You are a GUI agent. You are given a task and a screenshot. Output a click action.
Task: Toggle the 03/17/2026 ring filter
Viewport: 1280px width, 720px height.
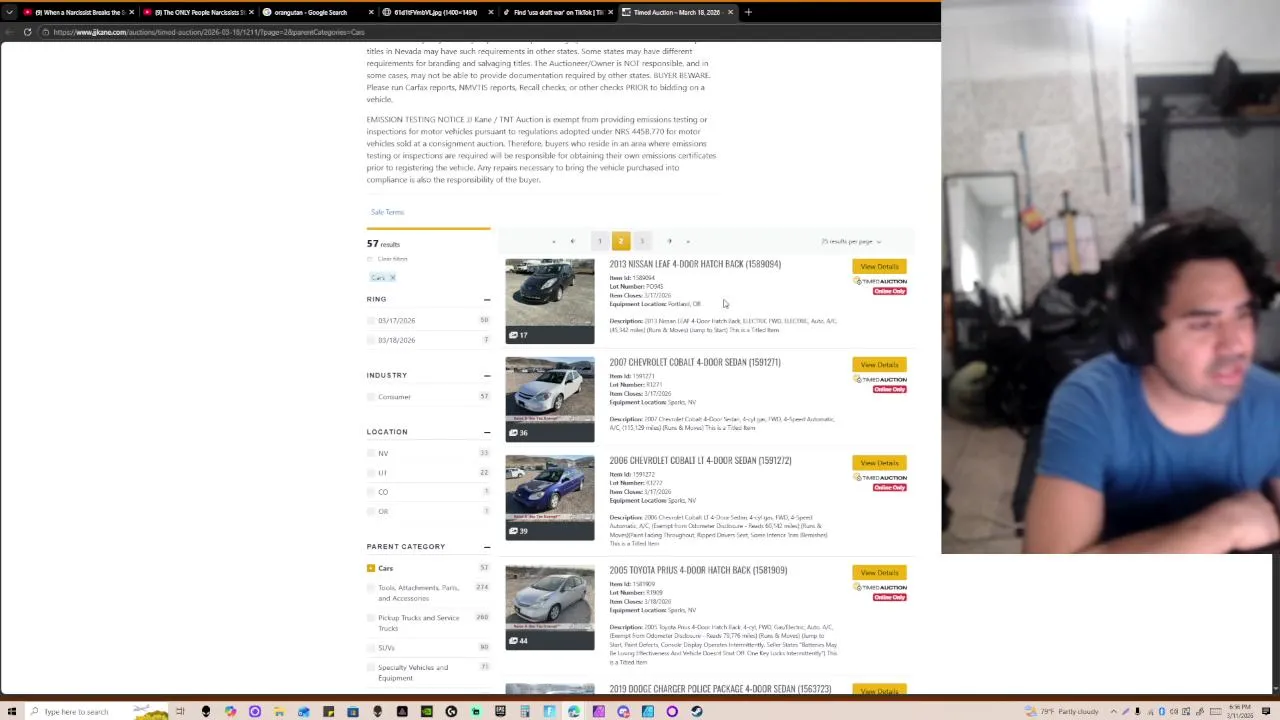(371, 320)
